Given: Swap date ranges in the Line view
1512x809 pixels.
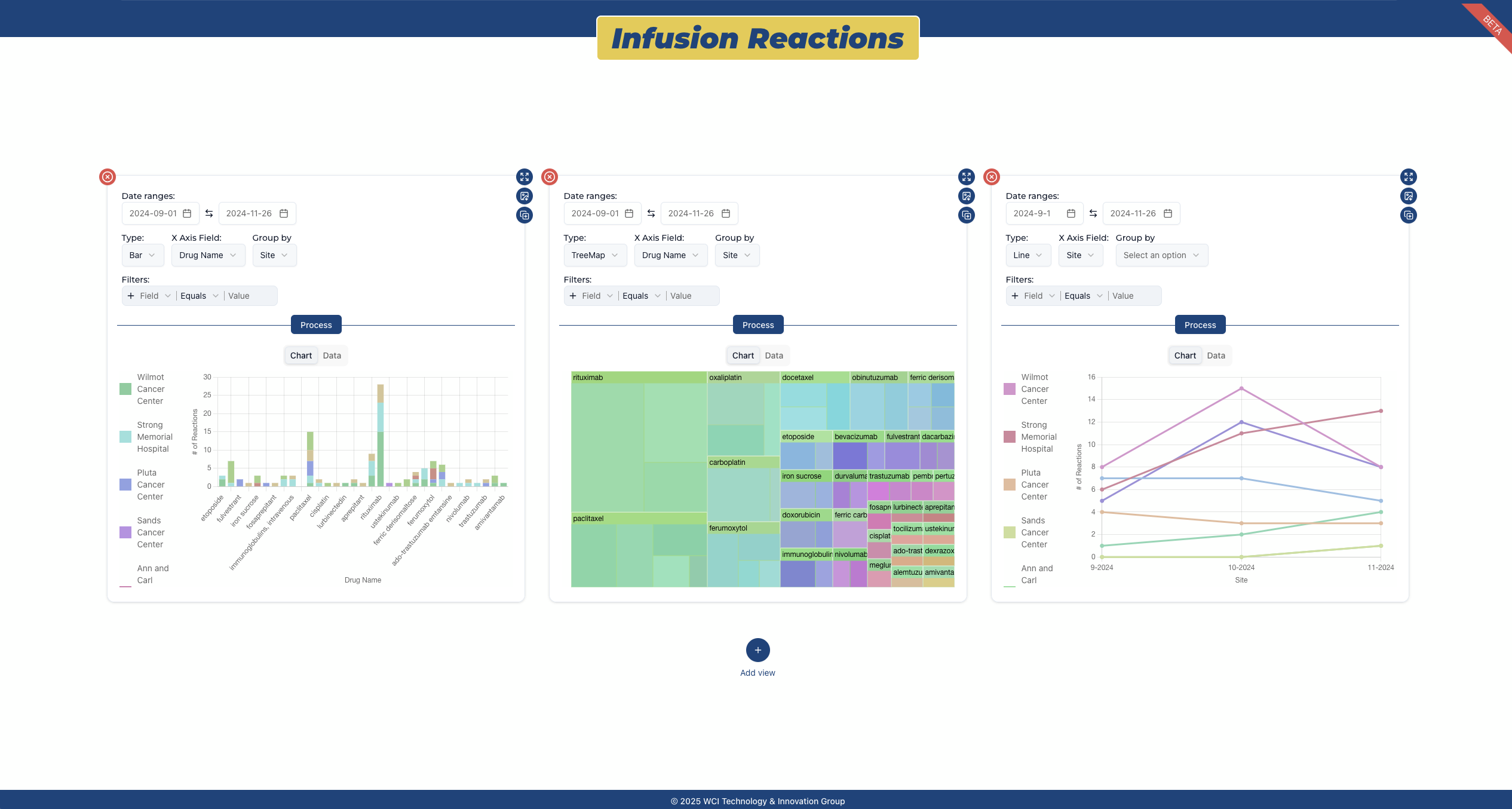Looking at the screenshot, I should [1093, 213].
